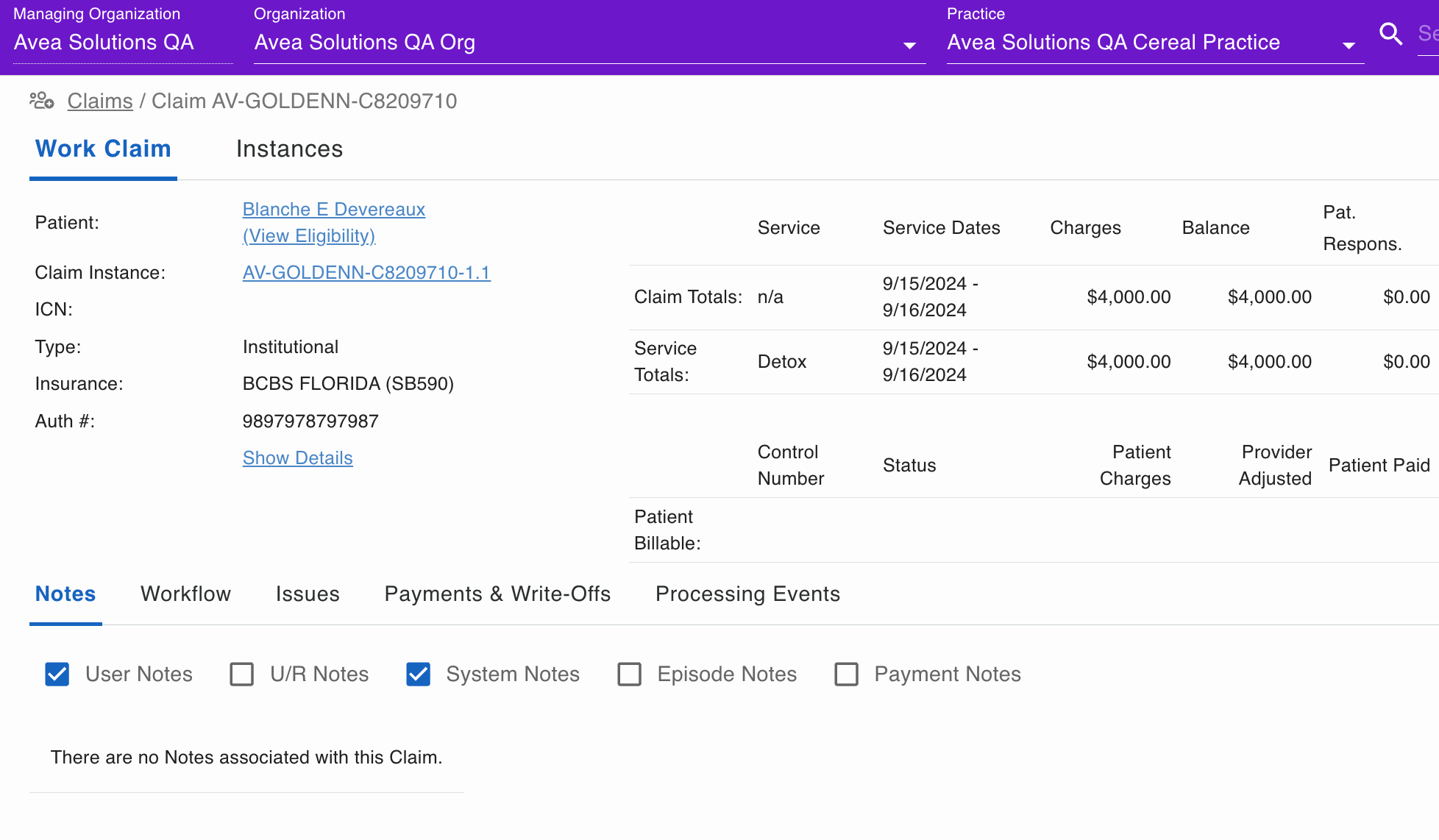Click the magnifying glass search icon
Screen dimensions: 1439x840
point(1390,34)
